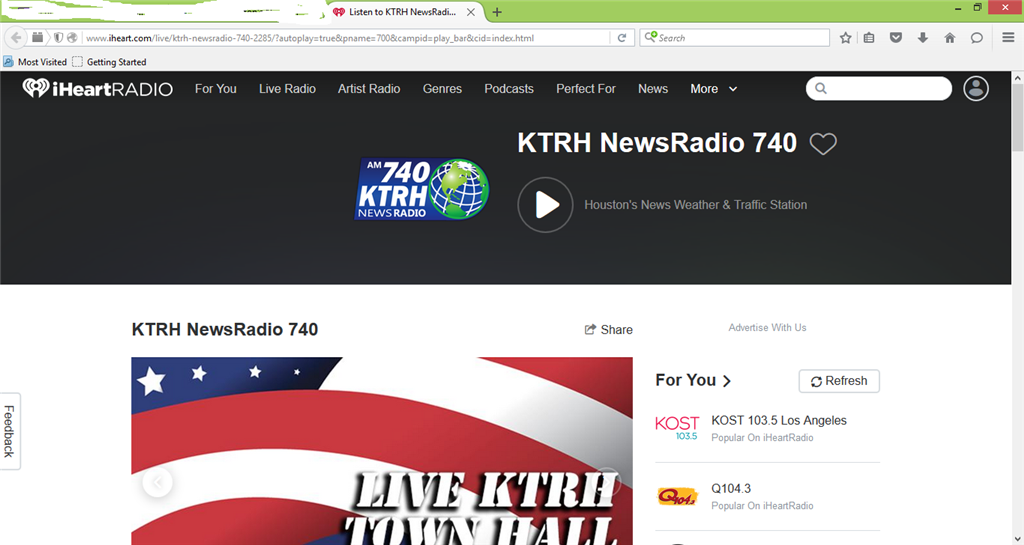
Task: Click the shield tracking protection icon
Action: tap(58, 38)
